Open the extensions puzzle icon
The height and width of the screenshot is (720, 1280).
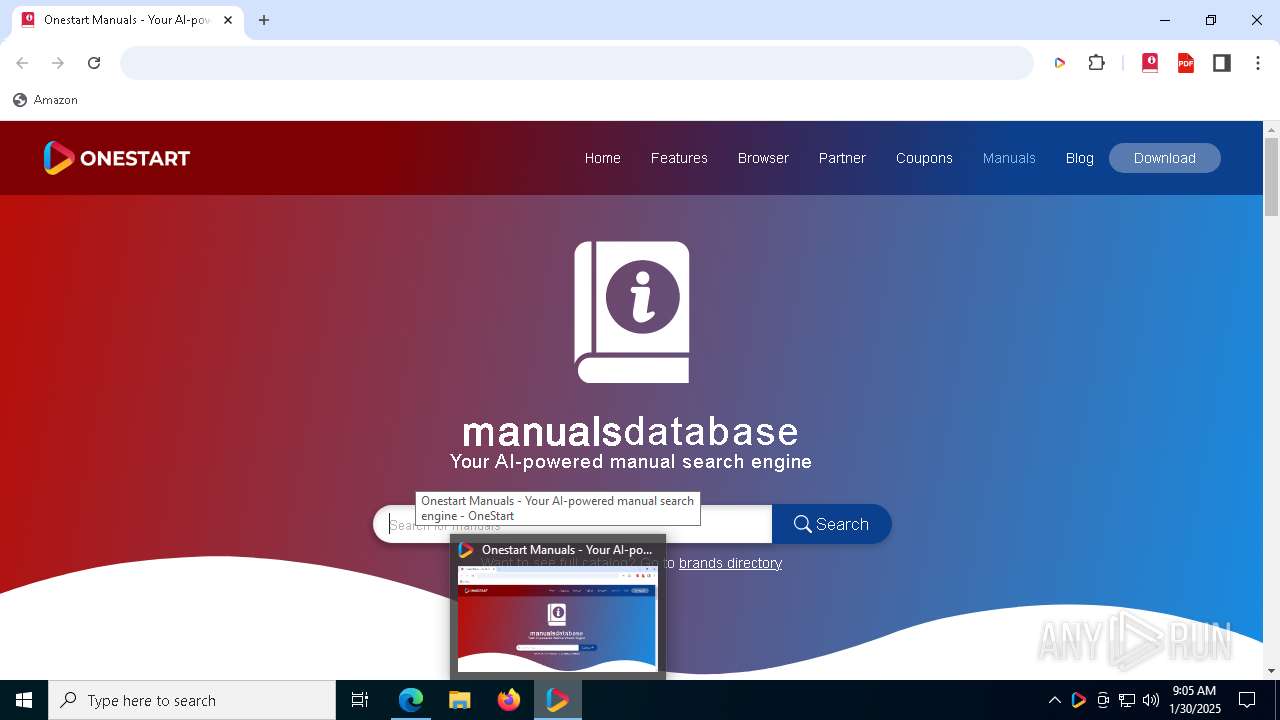(x=1097, y=63)
